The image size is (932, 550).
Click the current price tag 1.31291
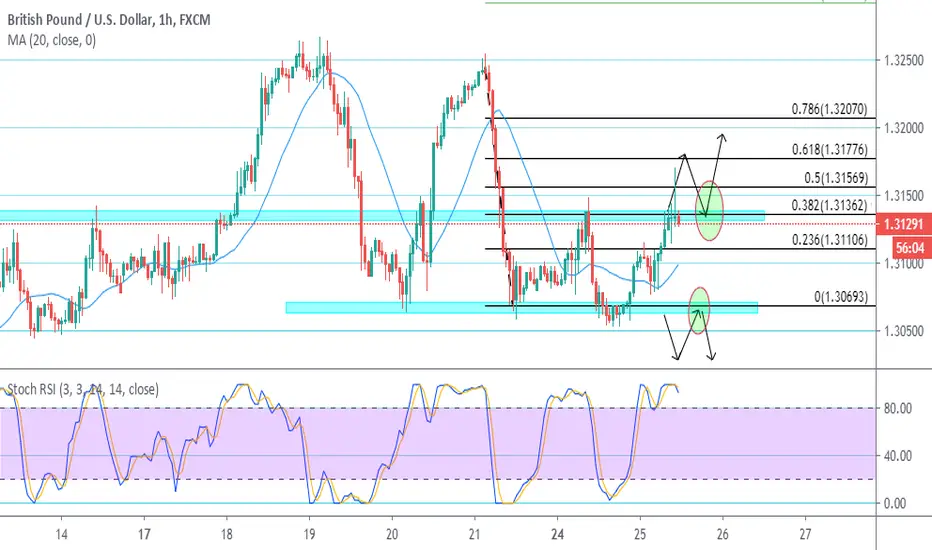point(903,224)
